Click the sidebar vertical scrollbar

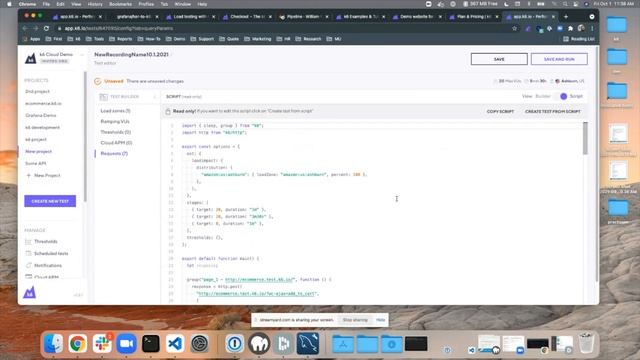(85, 137)
